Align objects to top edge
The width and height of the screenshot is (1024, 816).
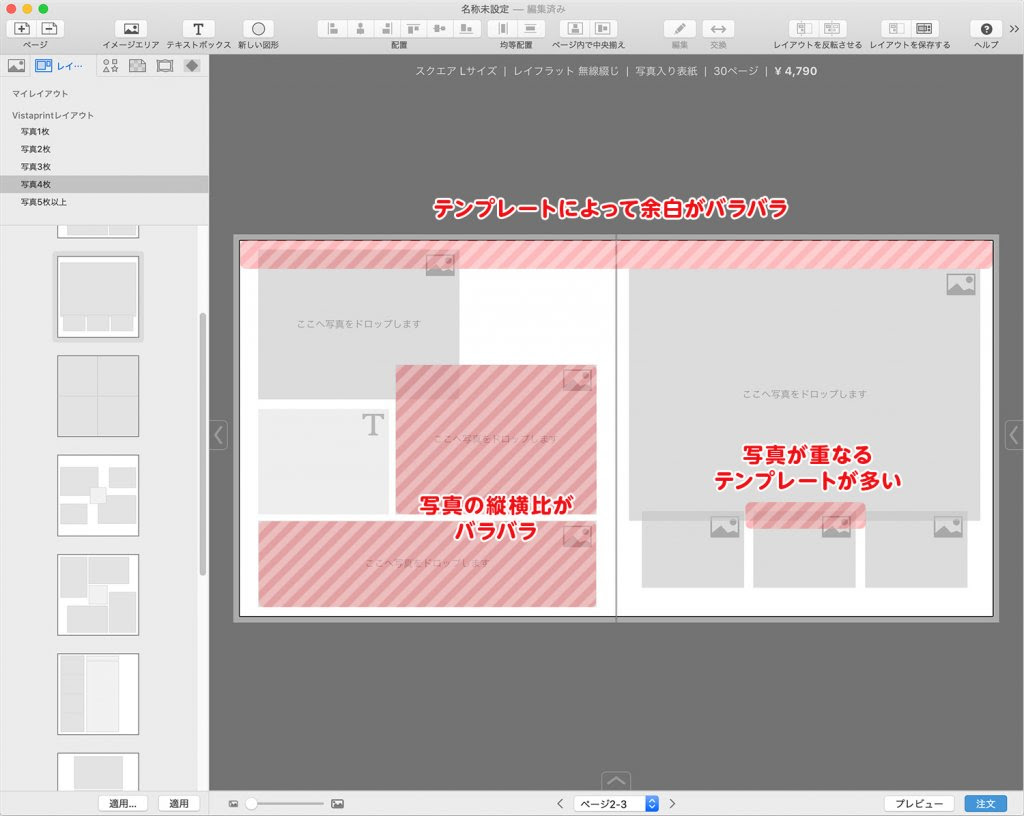[413, 29]
